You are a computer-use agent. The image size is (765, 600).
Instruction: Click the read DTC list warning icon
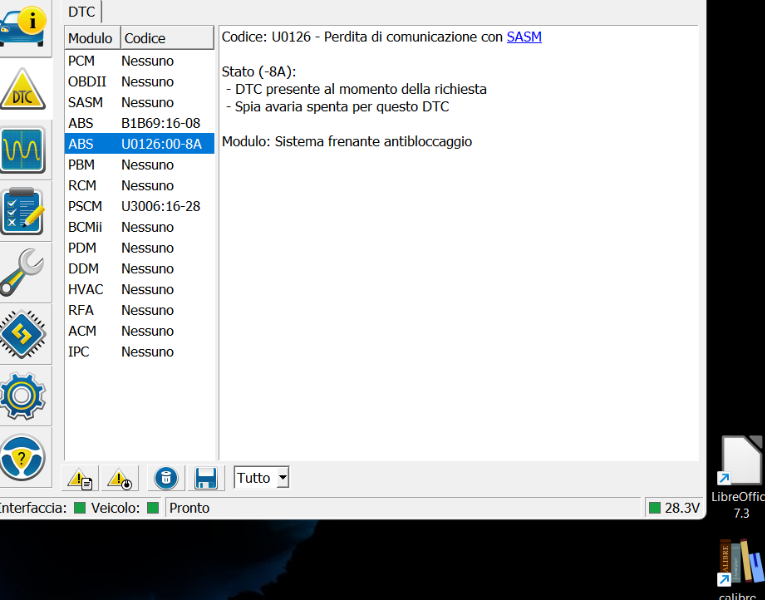[x=80, y=478]
